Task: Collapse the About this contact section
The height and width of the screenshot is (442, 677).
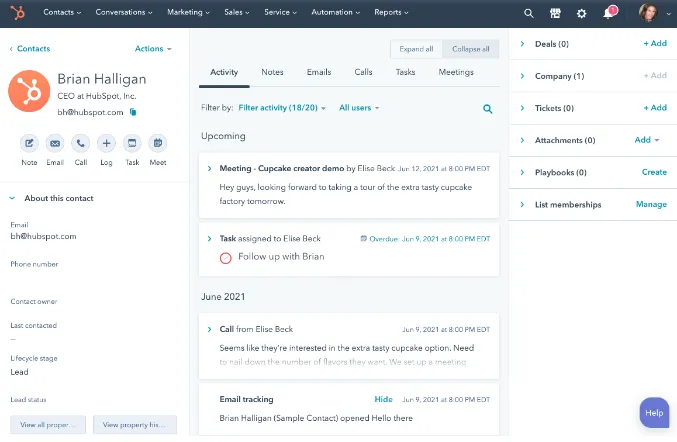Action: [12, 198]
